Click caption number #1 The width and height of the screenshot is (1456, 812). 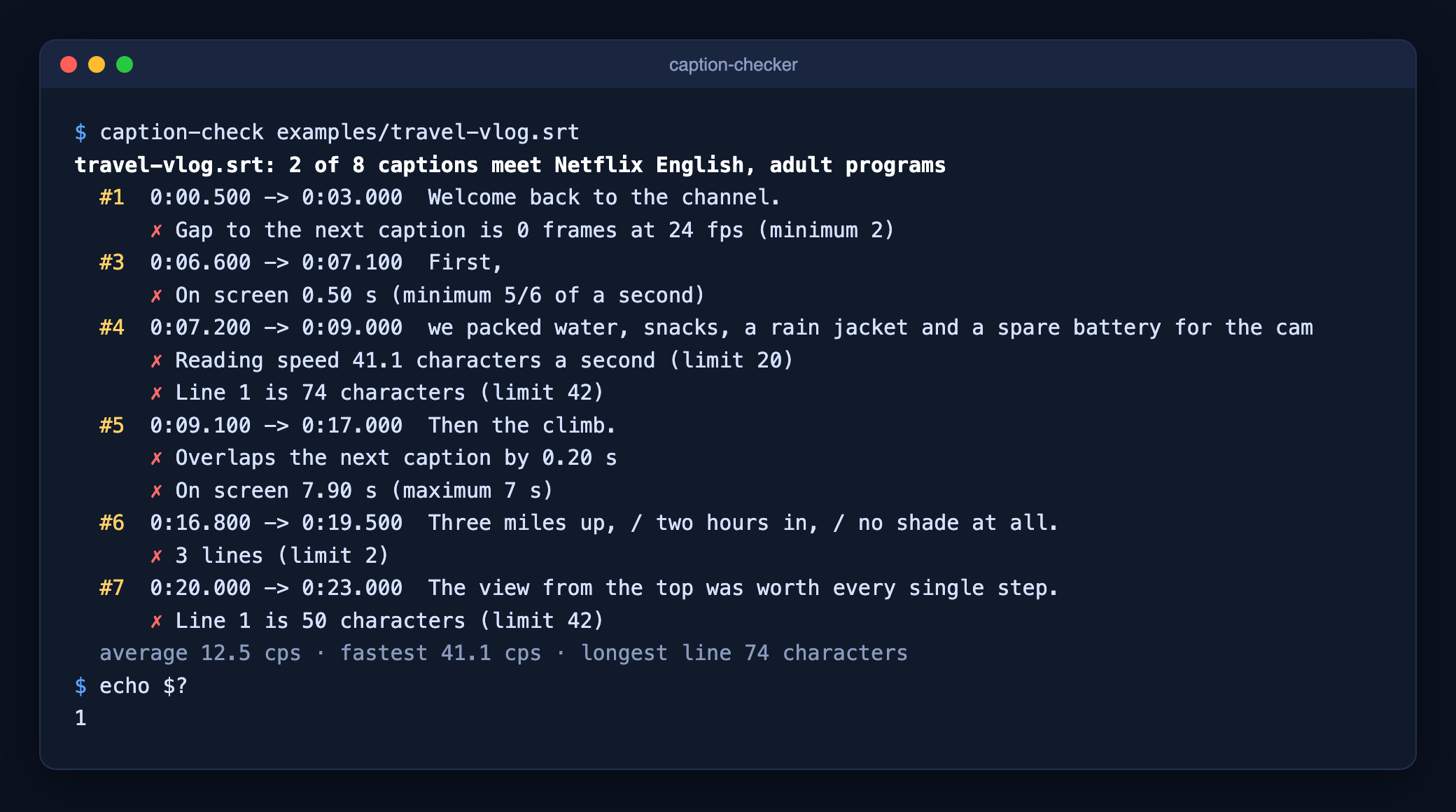coord(112,197)
